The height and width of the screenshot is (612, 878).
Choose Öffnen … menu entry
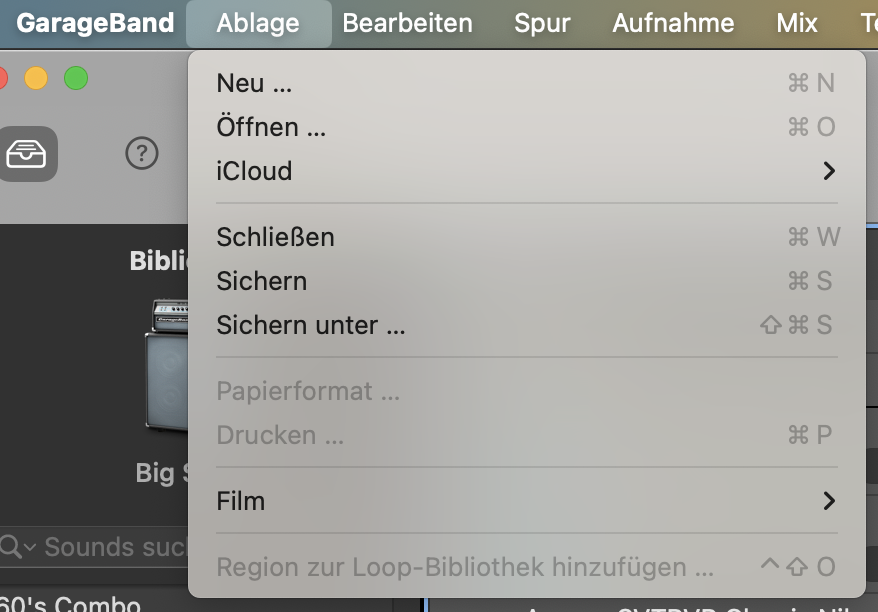[527, 127]
